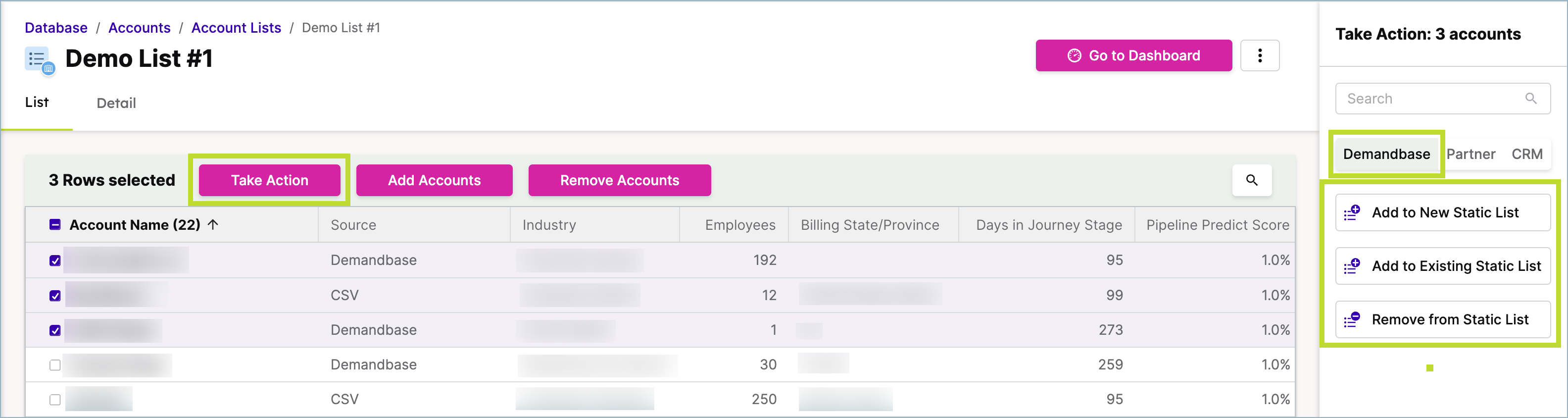This screenshot has width=1568, height=418.
Task: Click the Account Name sort ascending arrow
Action: (213, 225)
